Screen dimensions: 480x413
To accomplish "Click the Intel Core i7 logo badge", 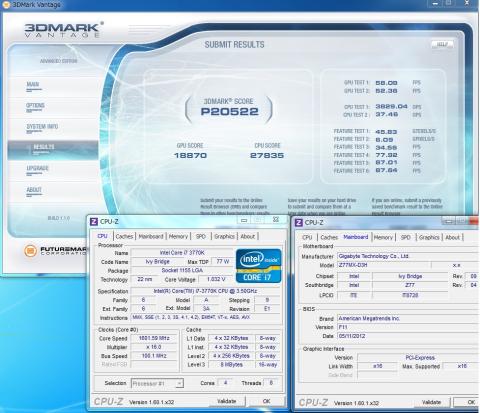I will [258, 266].
